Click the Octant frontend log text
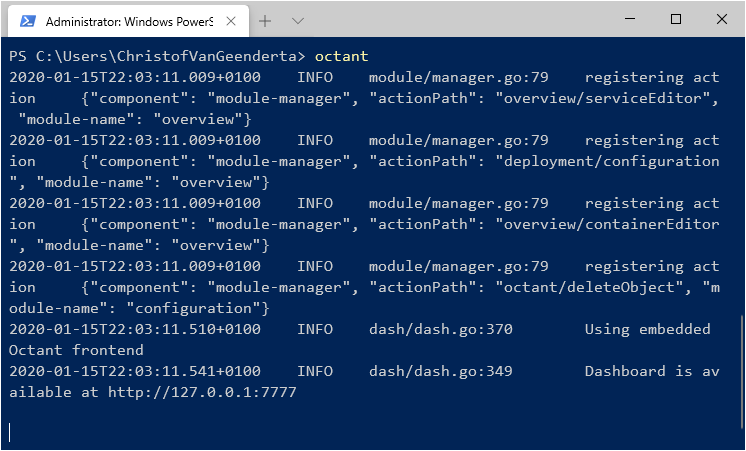This screenshot has height=451, width=746. coord(76,350)
